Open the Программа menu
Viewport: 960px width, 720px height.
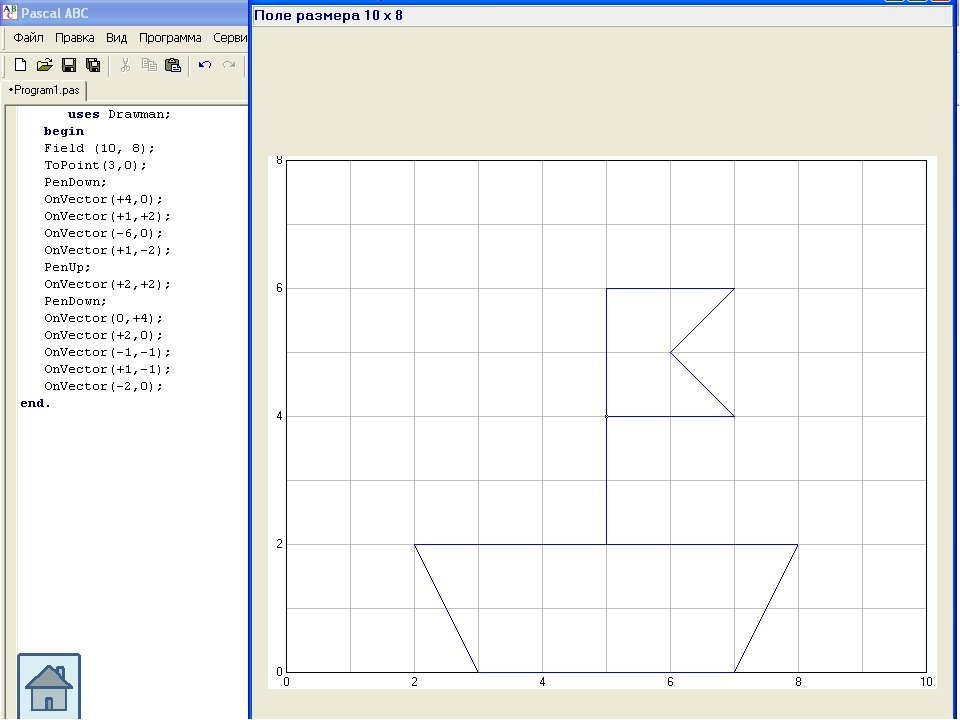[x=170, y=38]
